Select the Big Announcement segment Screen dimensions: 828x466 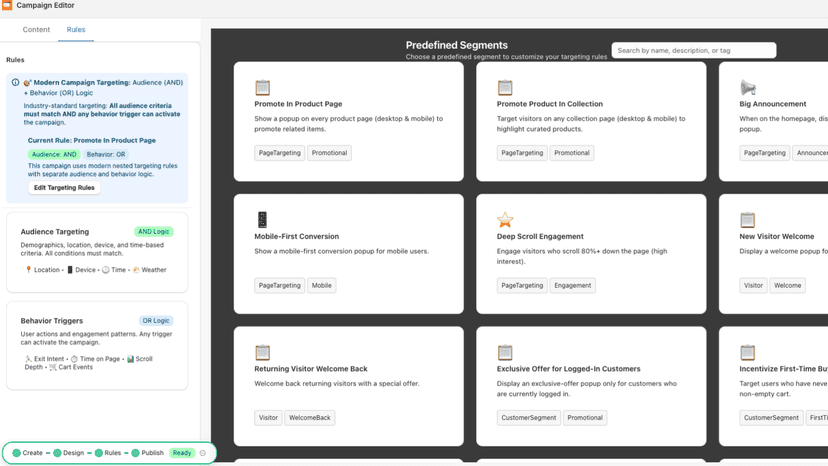tap(774, 122)
